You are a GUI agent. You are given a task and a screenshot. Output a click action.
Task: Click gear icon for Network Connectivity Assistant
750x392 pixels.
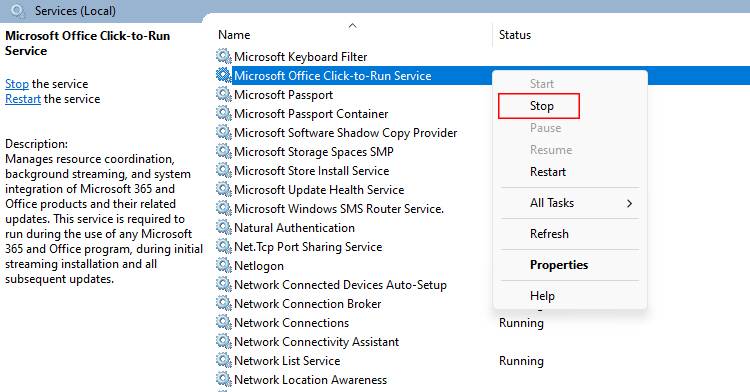pyautogui.click(x=223, y=341)
